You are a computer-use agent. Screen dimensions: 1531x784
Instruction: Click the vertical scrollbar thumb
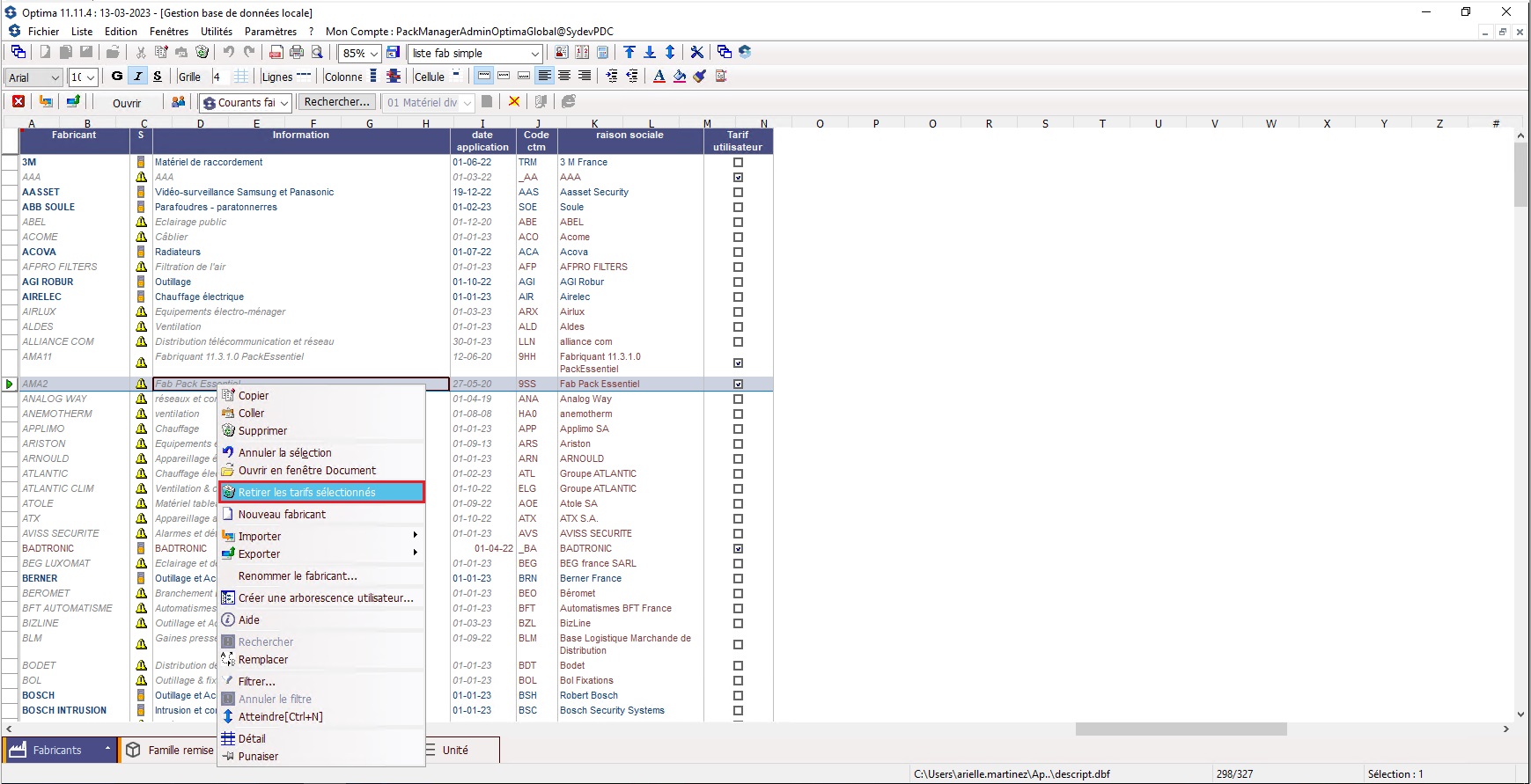1520,174
